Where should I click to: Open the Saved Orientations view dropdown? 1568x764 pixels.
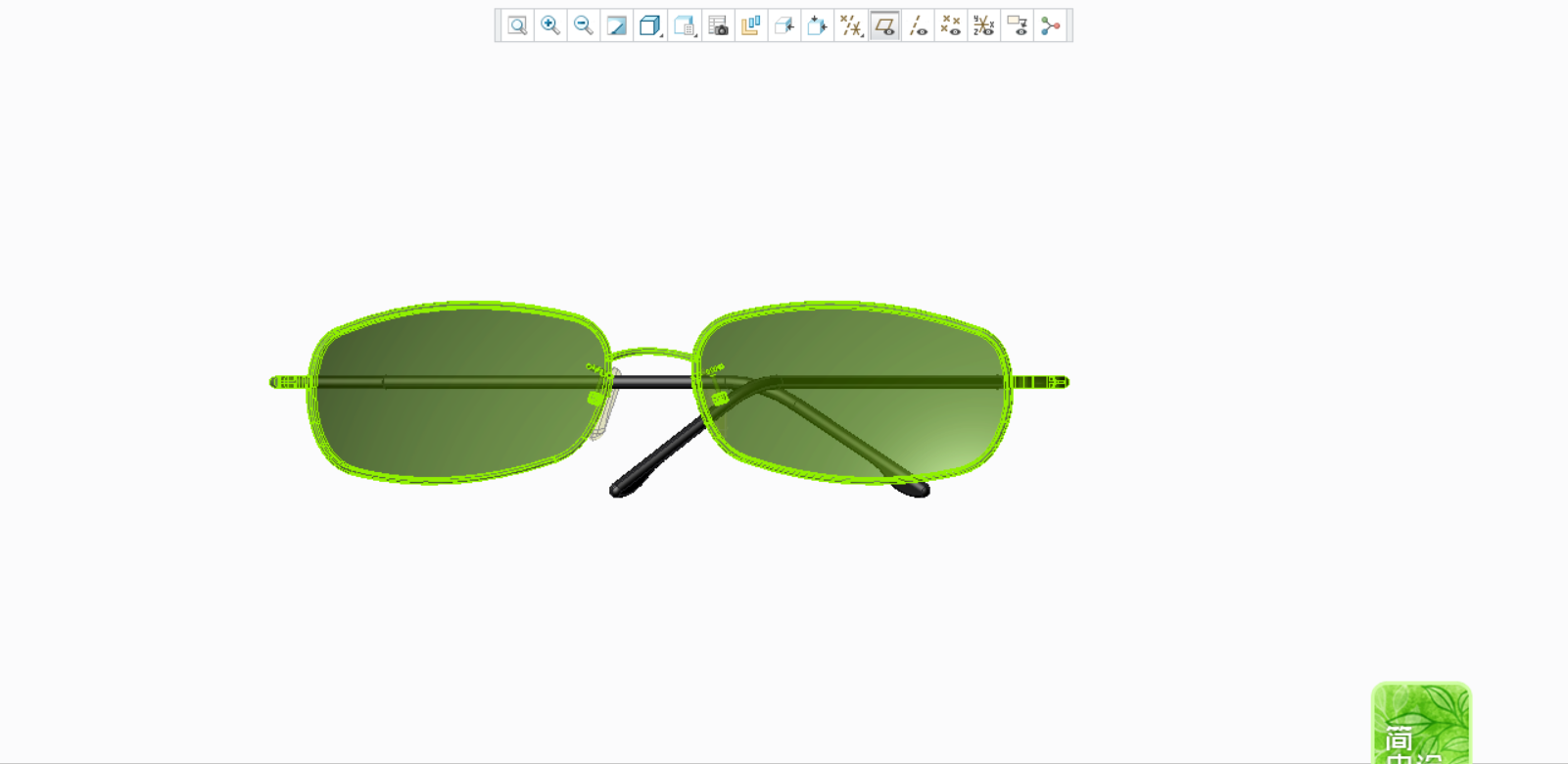click(x=684, y=25)
